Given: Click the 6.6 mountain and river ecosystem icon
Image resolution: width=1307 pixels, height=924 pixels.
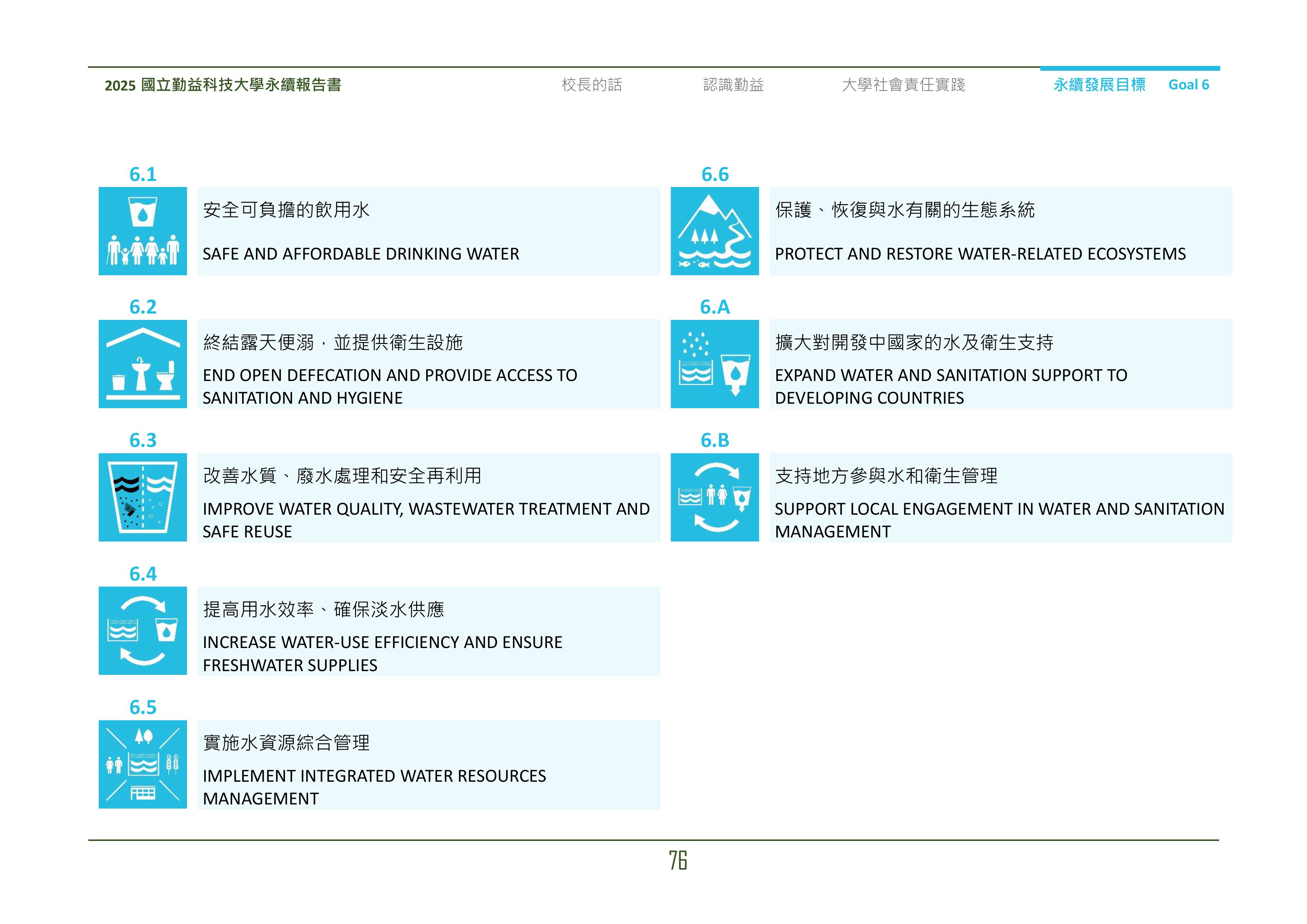Looking at the screenshot, I should click(714, 231).
